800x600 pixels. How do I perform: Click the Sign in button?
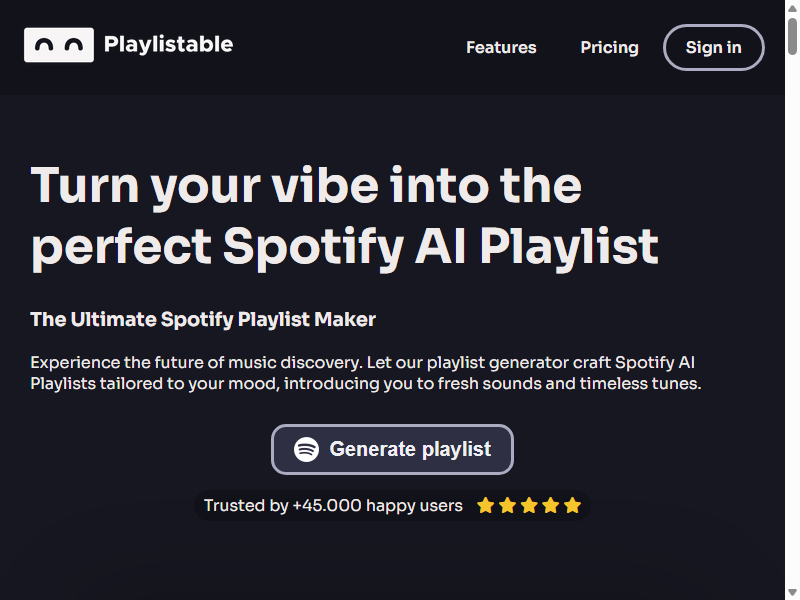713,47
